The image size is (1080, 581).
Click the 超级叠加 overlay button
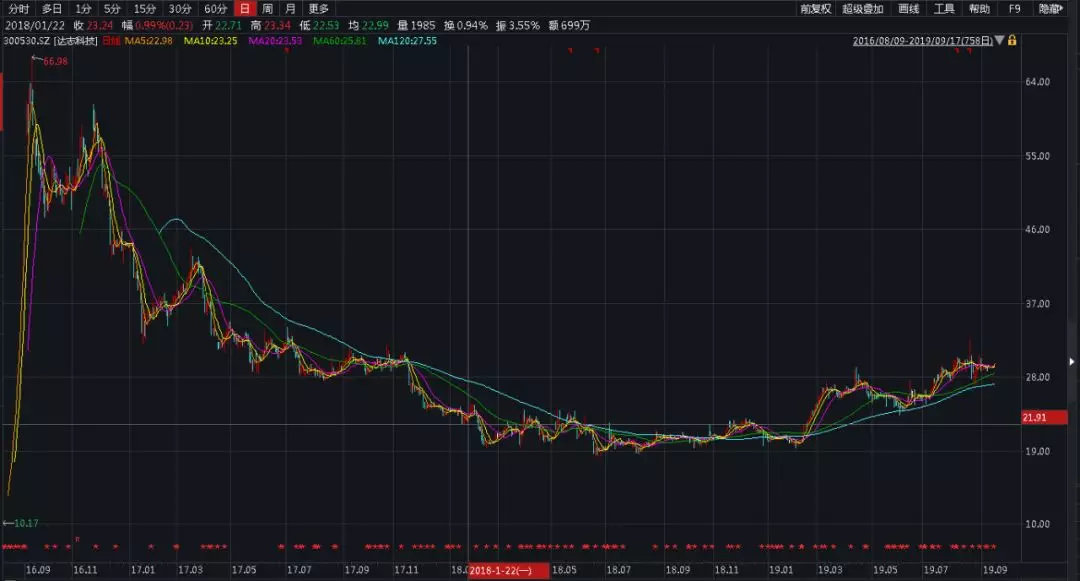point(862,9)
